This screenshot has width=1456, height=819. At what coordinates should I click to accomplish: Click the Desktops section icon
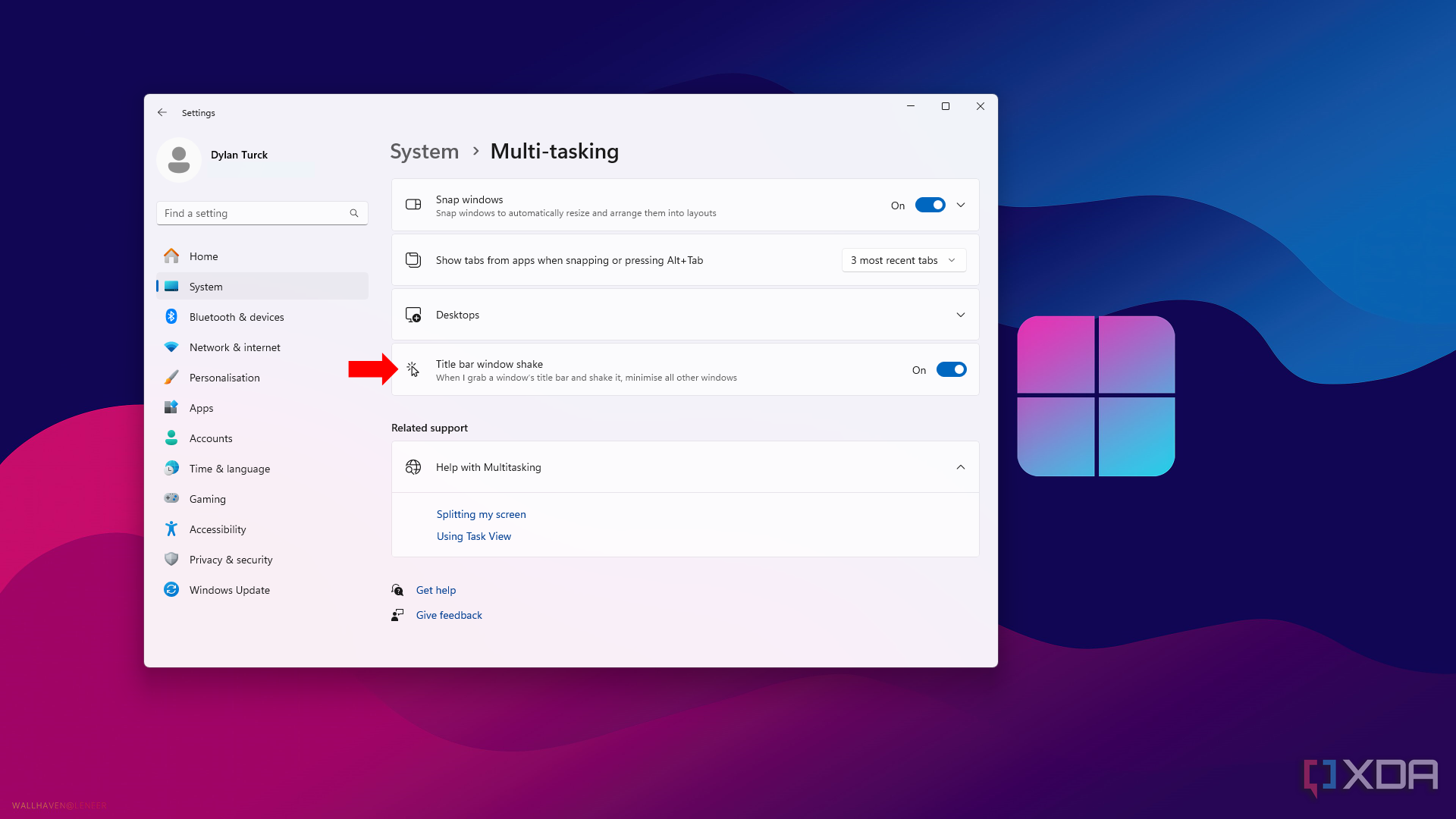point(412,314)
